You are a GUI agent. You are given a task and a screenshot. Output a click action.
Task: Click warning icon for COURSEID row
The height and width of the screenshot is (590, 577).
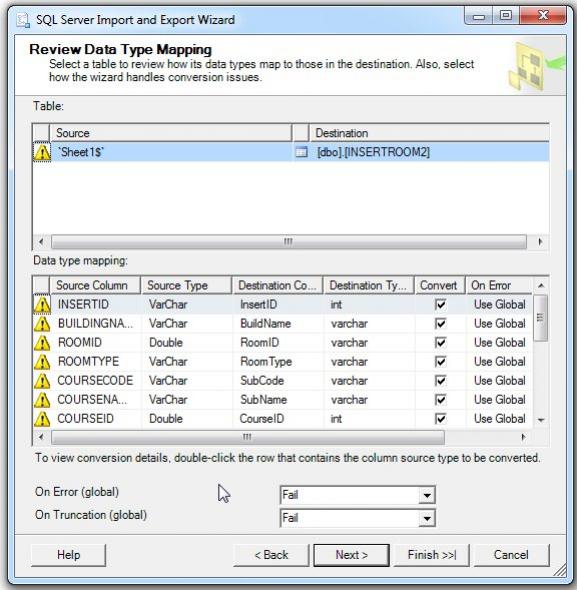tap(42, 418)
